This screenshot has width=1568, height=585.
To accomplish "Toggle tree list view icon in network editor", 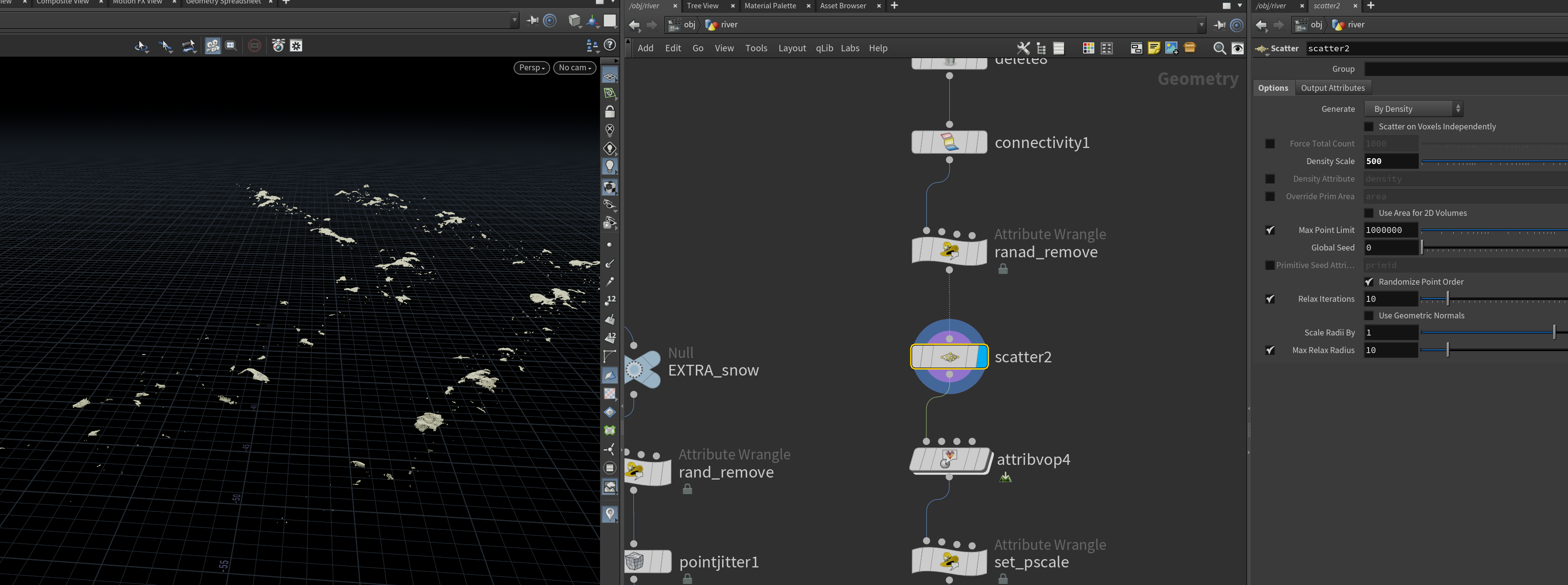I will [x=1041, y=48].
